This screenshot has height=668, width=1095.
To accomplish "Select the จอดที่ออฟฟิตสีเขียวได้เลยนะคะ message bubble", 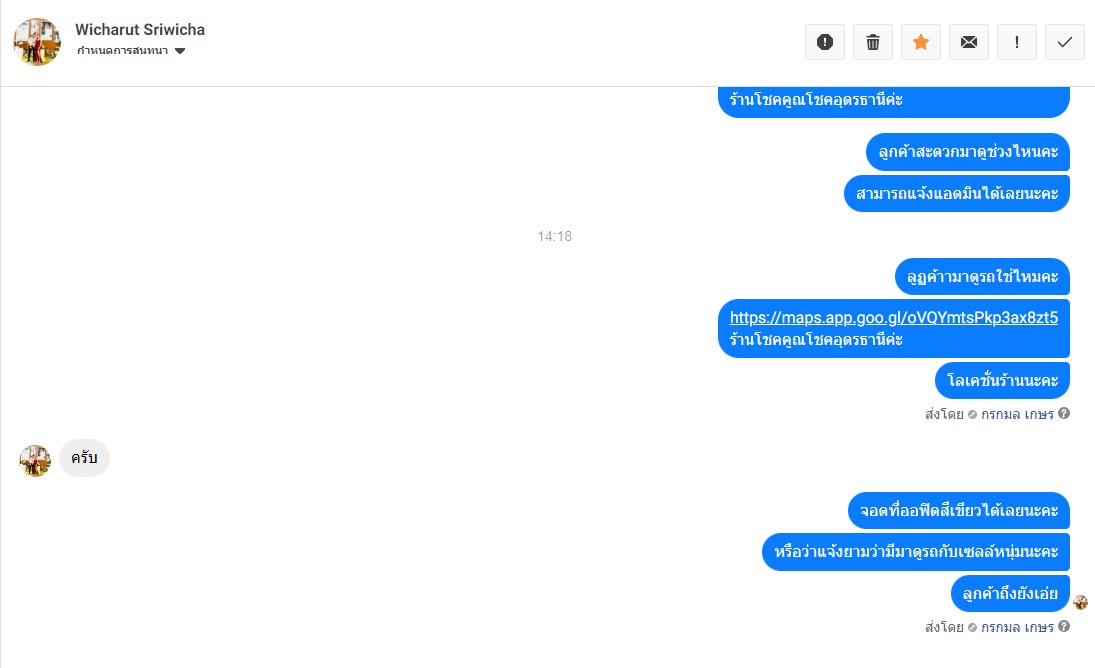I will tap(959, 511).
